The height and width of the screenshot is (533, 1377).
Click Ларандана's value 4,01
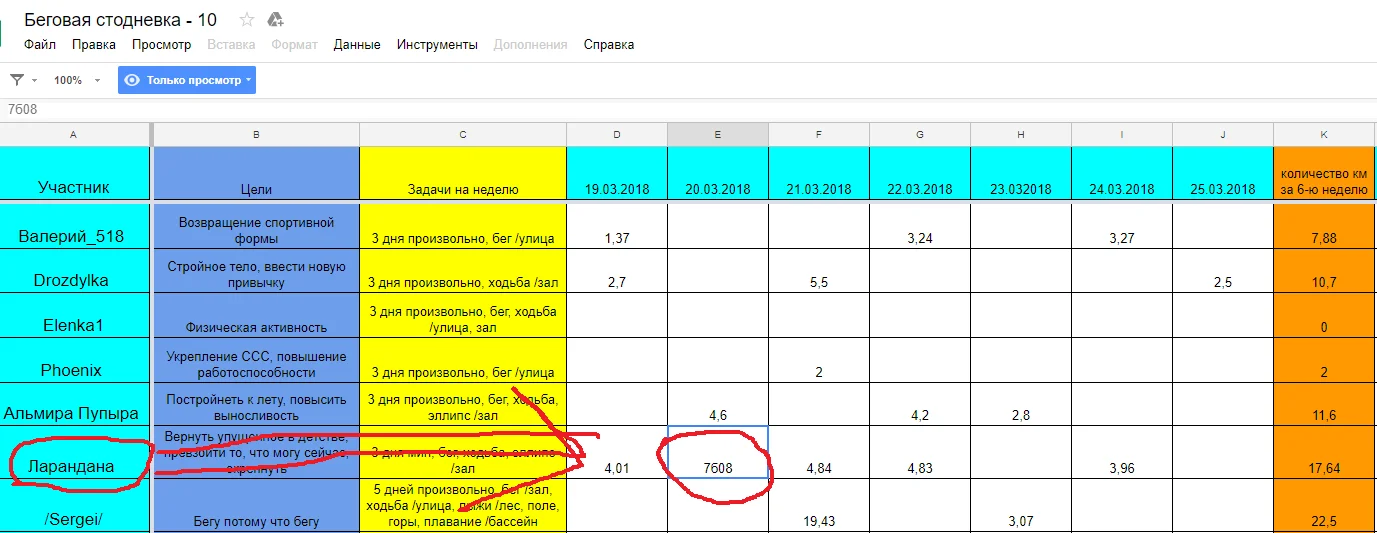pos(617,452)
